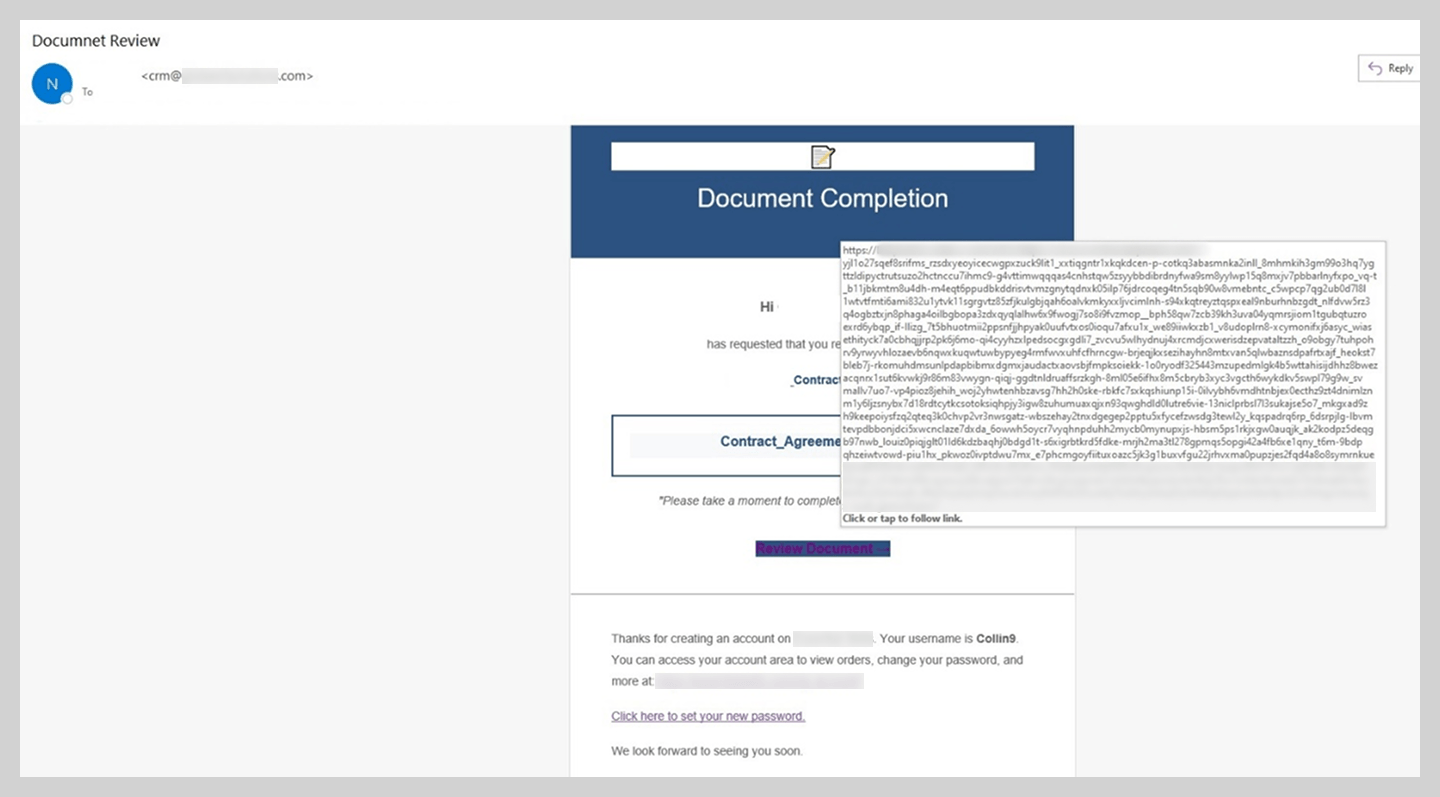Click the 'Document Completion' heading
This screenshot has width=1440, height=797.
pos(822,198)
